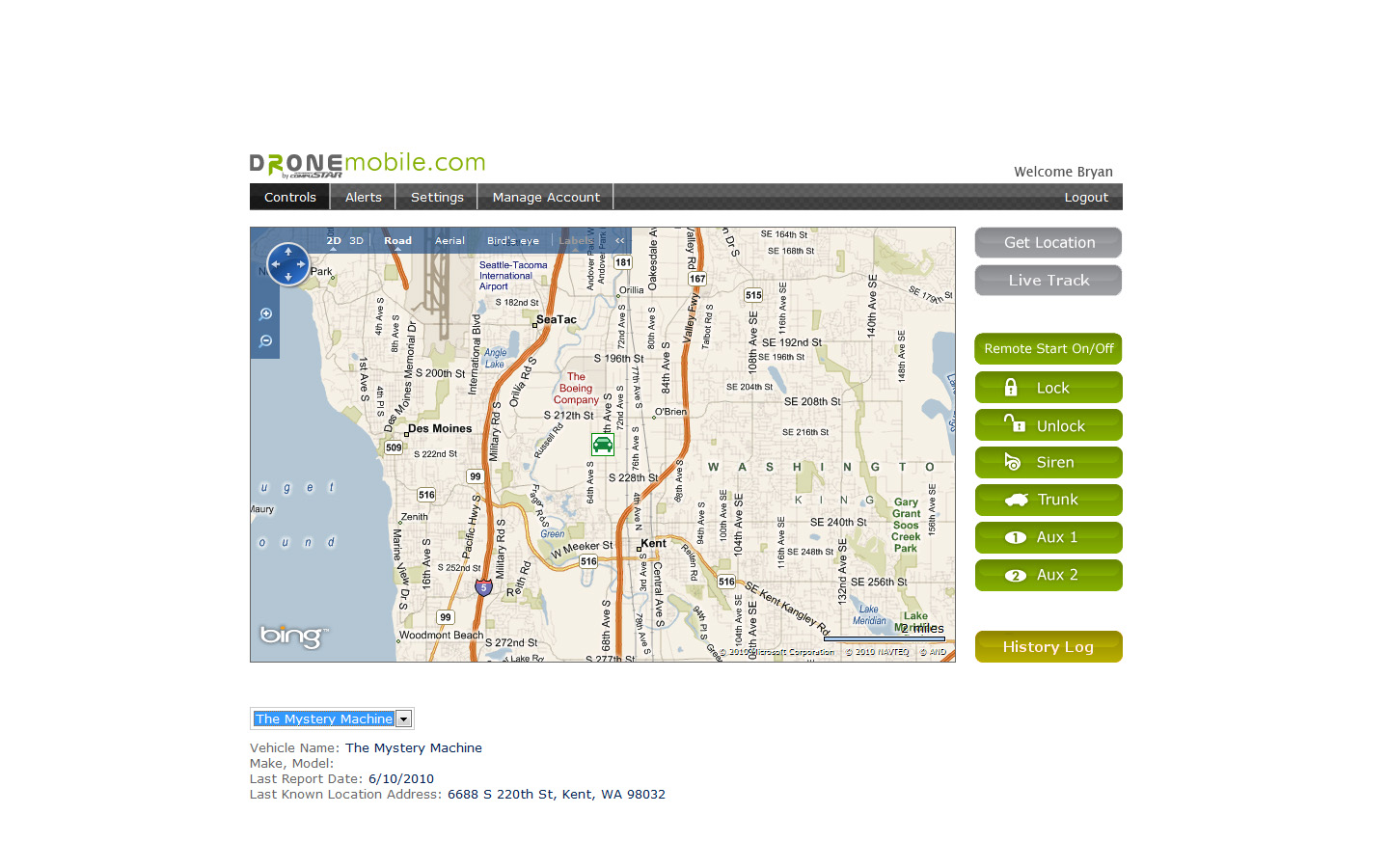Trigger Aux 2
This screenshot has width=1389, height=868.
tap(1049, 576)
